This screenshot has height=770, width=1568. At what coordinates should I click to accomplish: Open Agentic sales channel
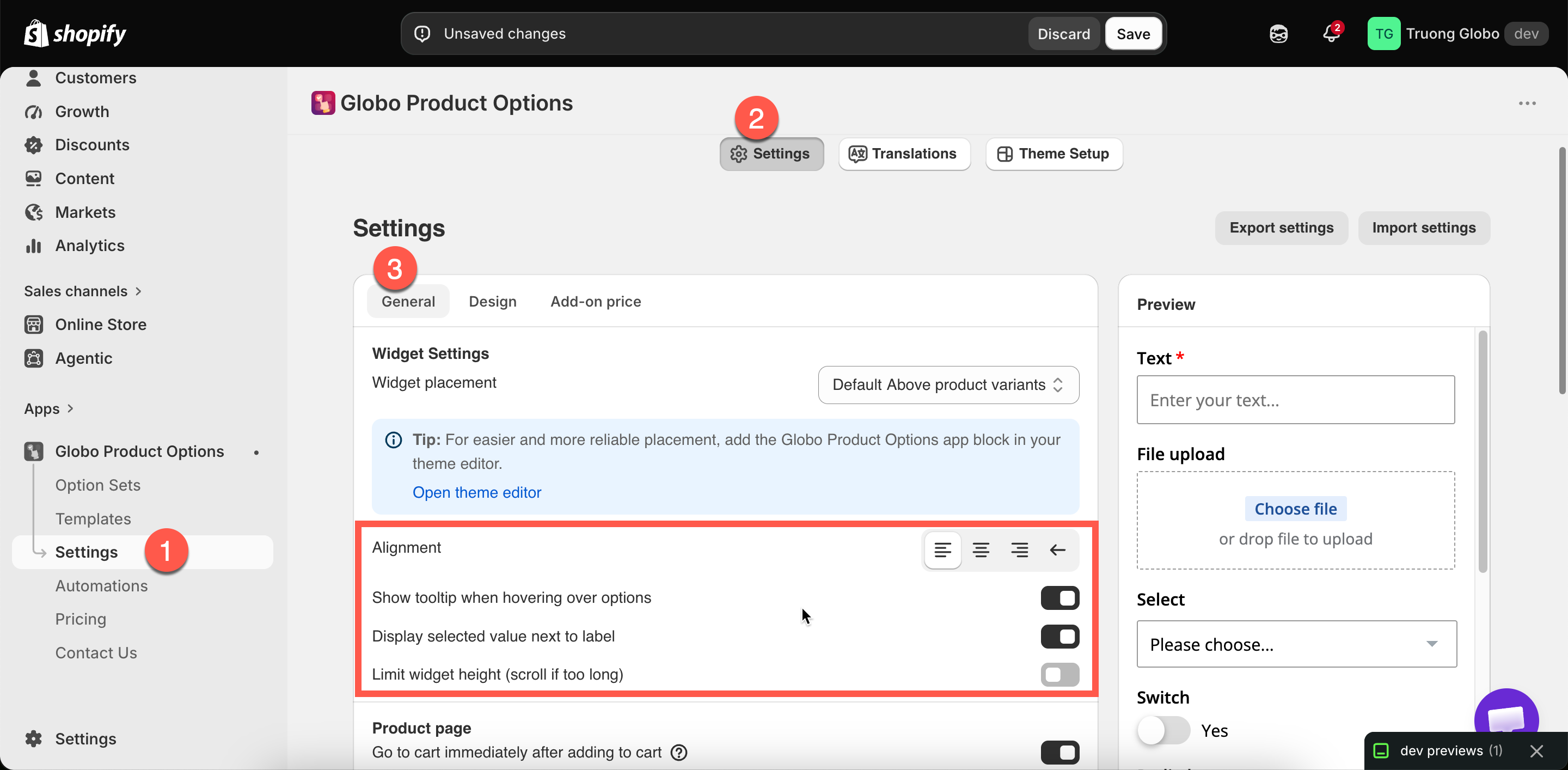click(69, 358)
